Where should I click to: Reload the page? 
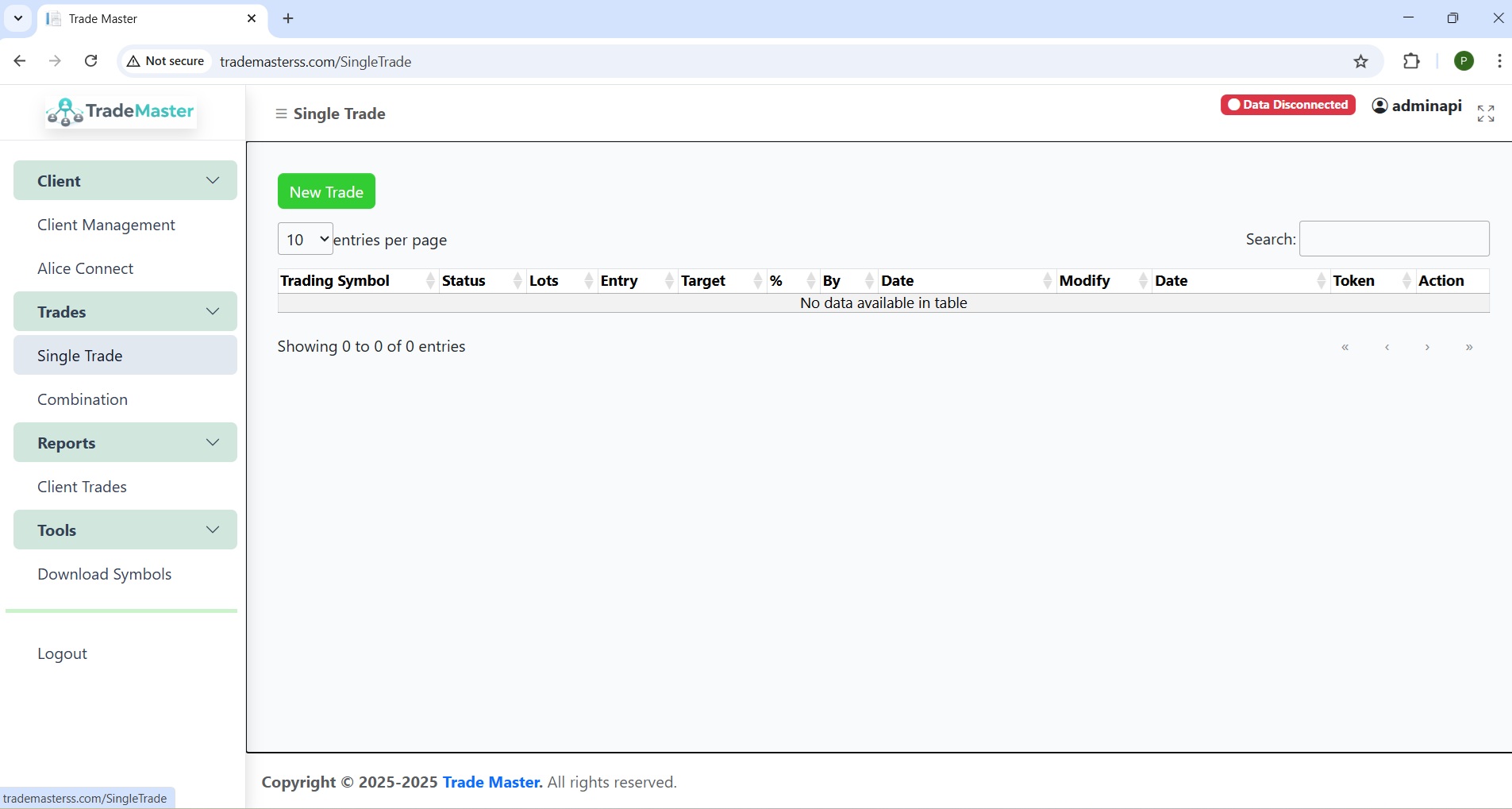pos(91,61)
